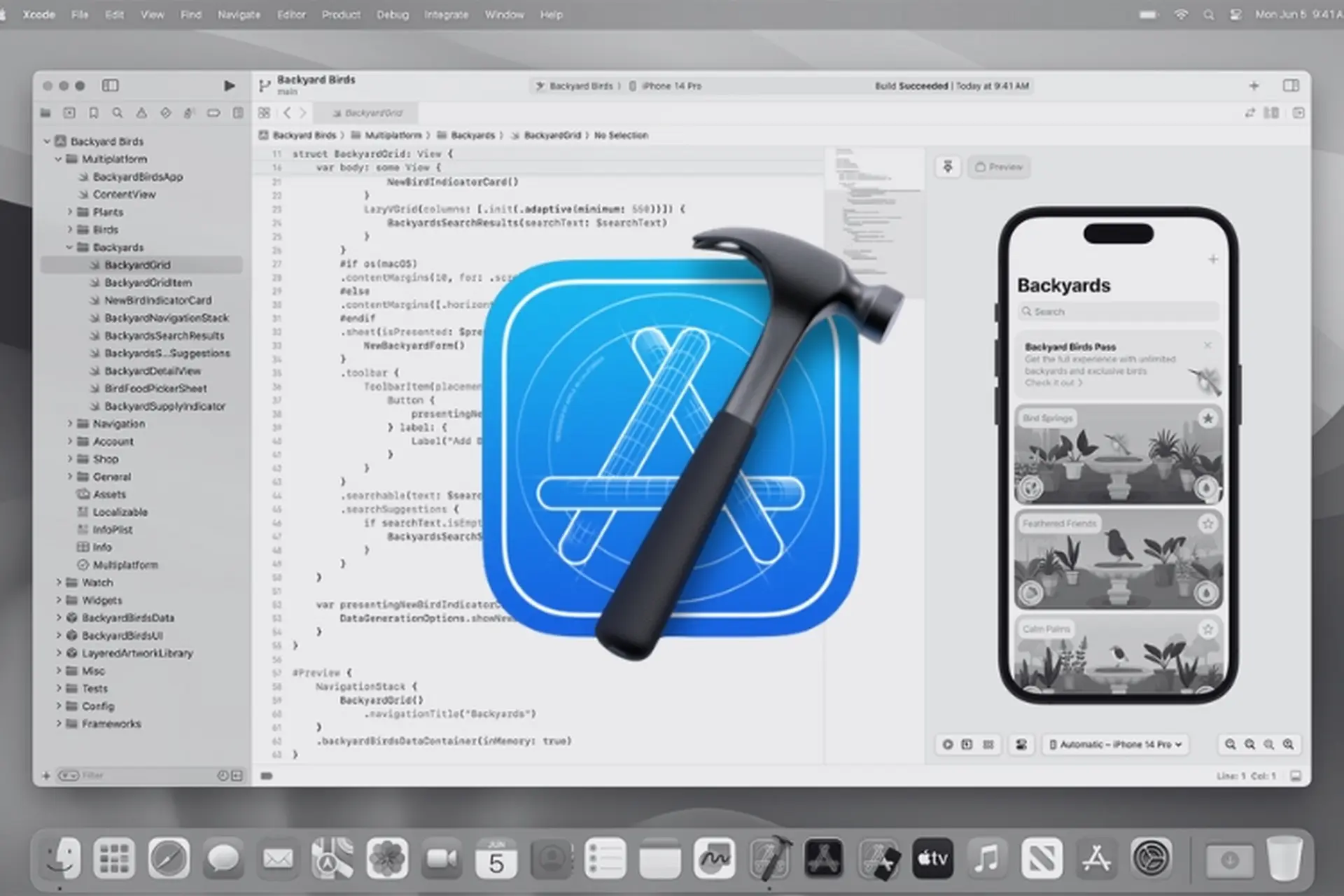This screenshot has height=896, width=1344.
Task: Collapse the Backyards group in the navigator
Action: 69,247
